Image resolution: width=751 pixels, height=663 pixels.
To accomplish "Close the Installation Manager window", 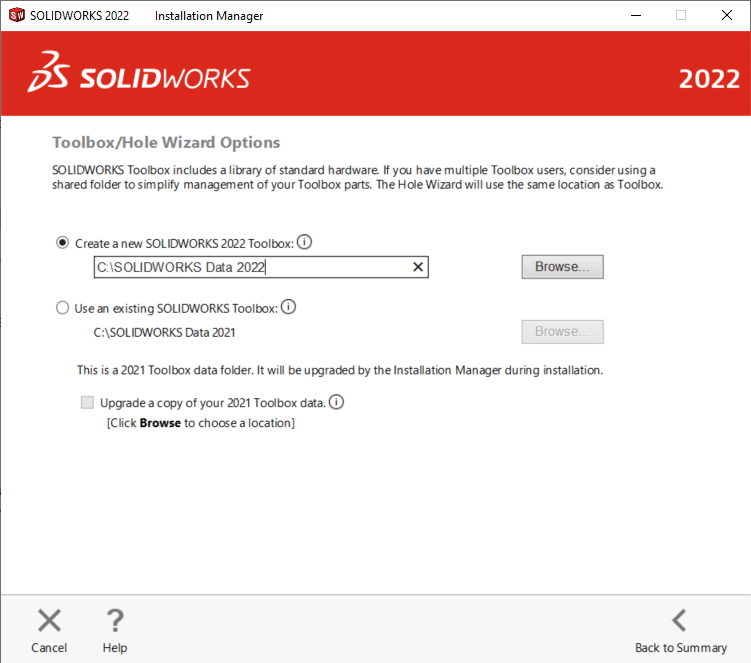I will click(x=726, y=15).
